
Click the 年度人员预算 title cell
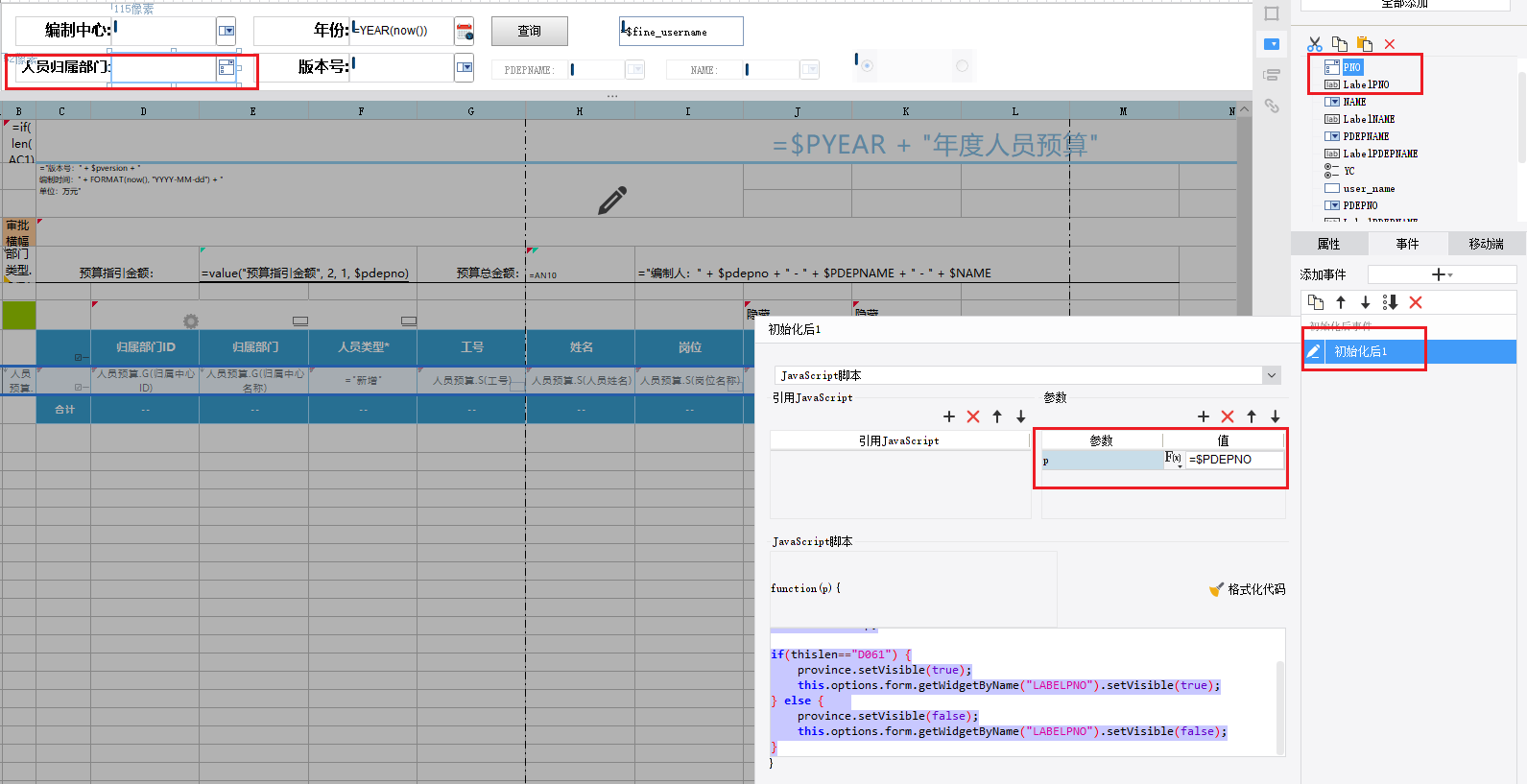click(935, 145)
